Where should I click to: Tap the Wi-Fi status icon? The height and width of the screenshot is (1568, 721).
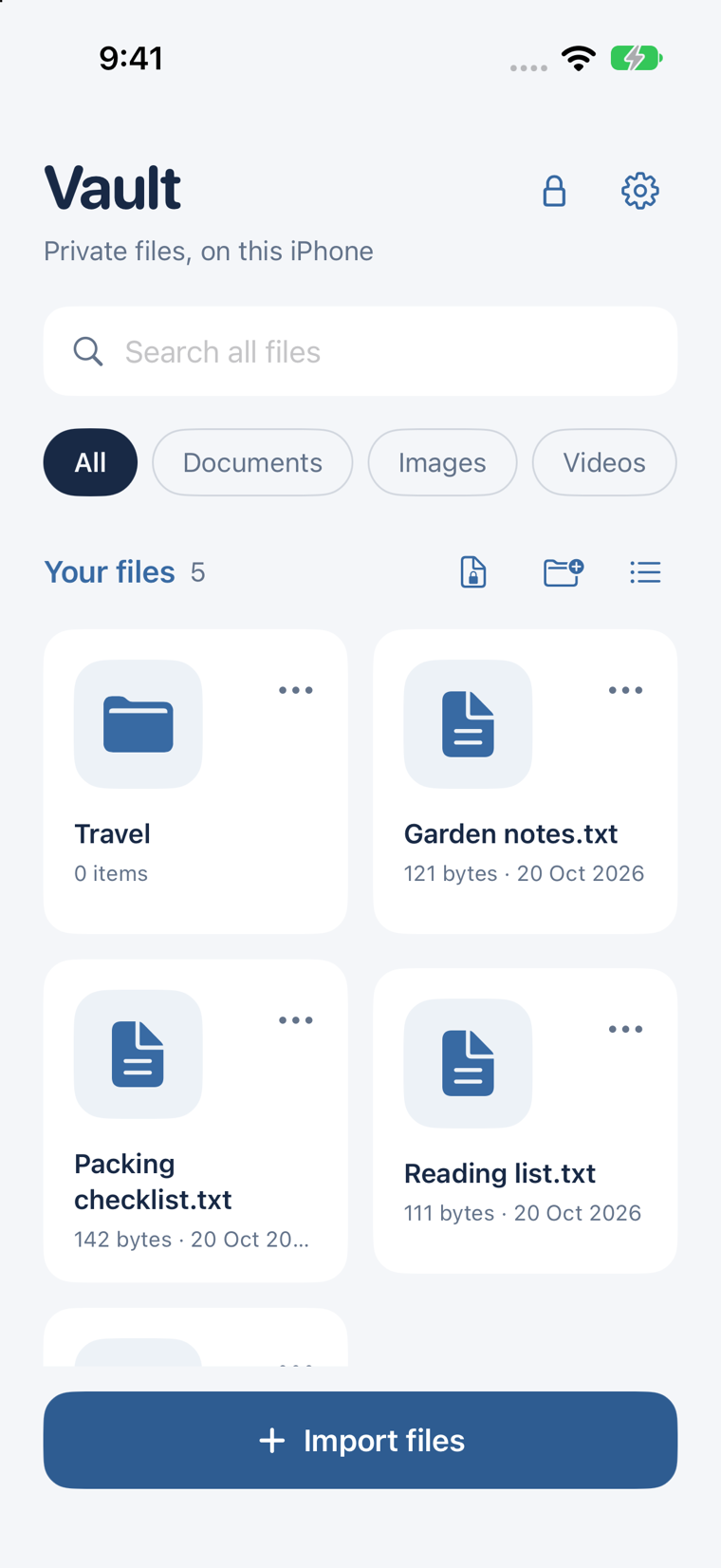pyautogui.click(x=579, y=58)
